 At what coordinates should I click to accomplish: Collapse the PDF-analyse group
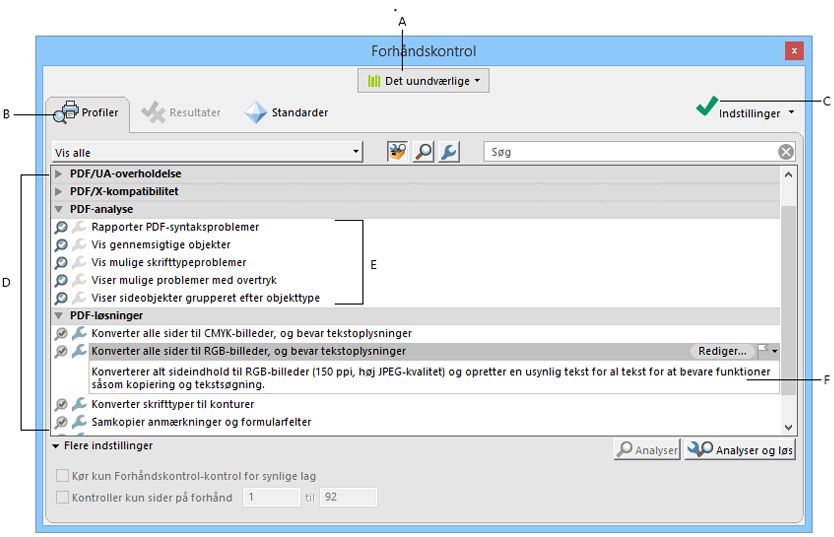[x=59, y=209]
